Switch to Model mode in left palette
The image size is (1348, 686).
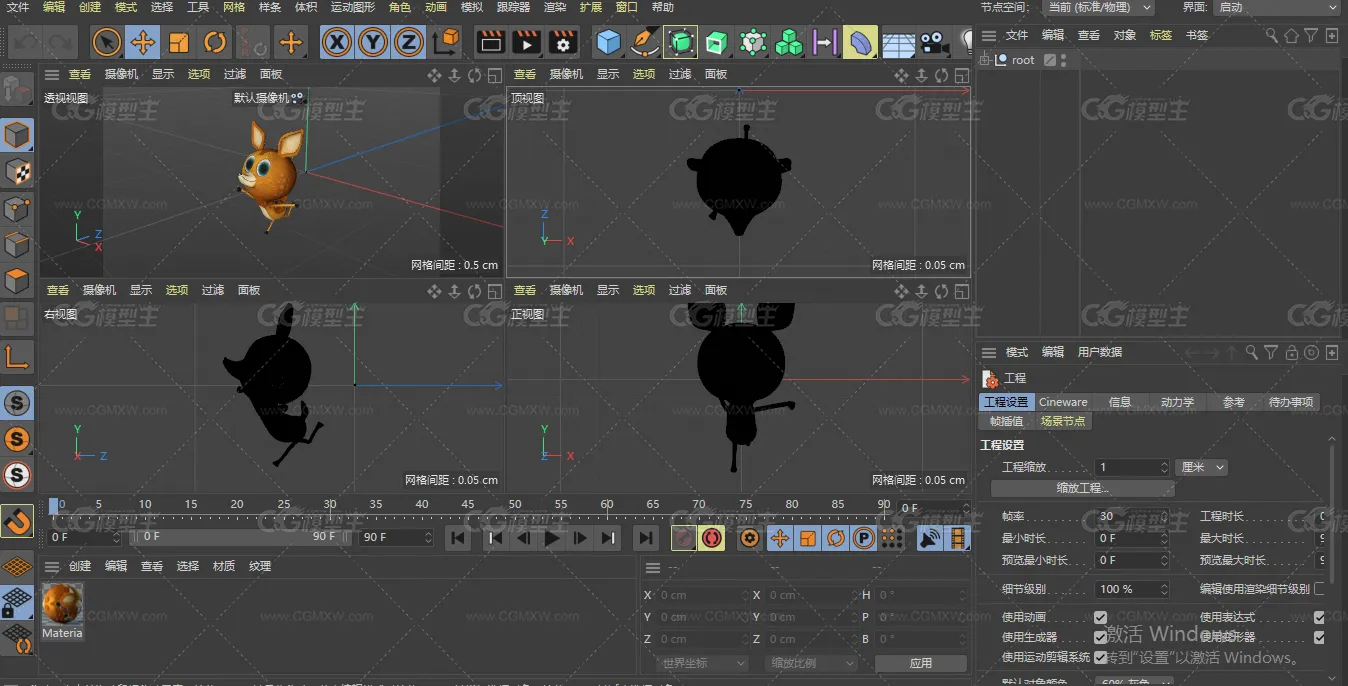click(17, 134)
